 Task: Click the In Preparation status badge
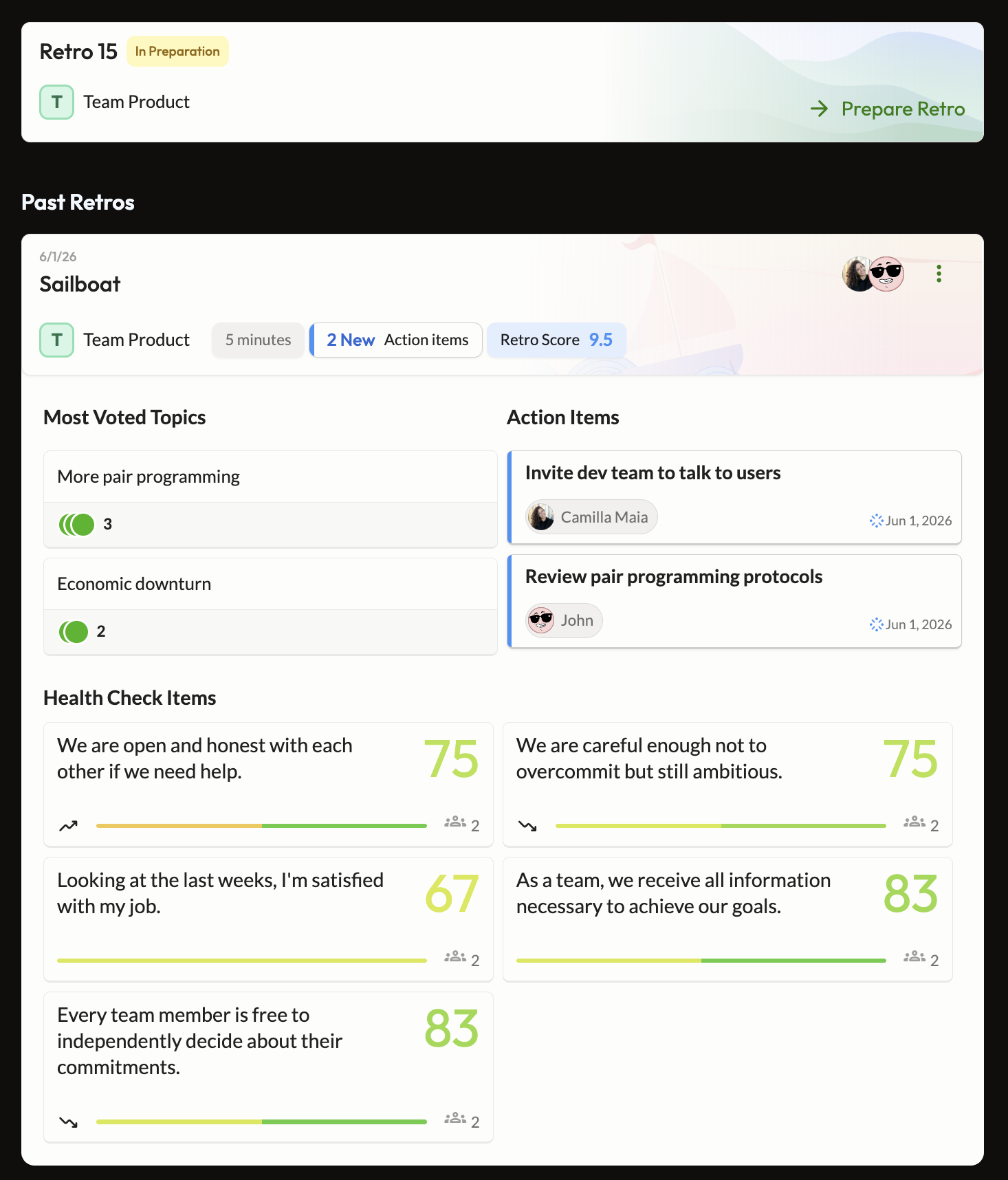click(177, 52)
